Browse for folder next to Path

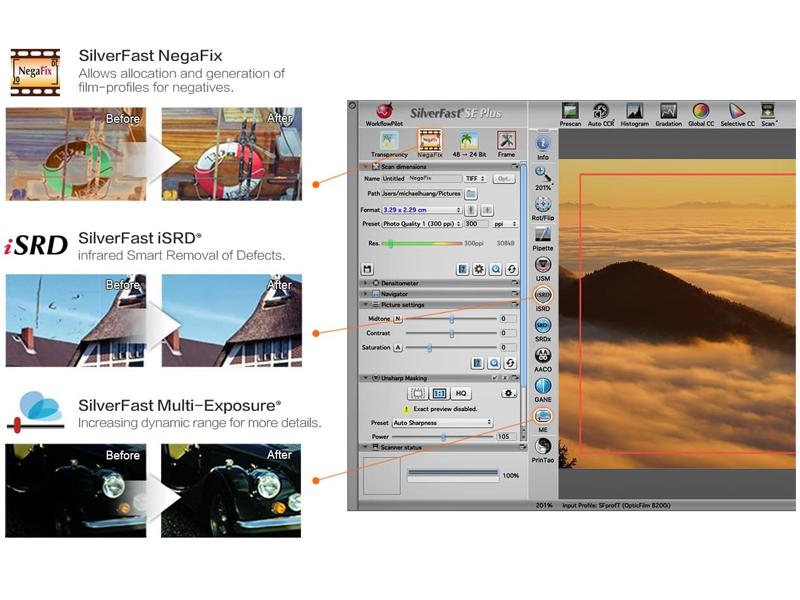coord(471,193)
